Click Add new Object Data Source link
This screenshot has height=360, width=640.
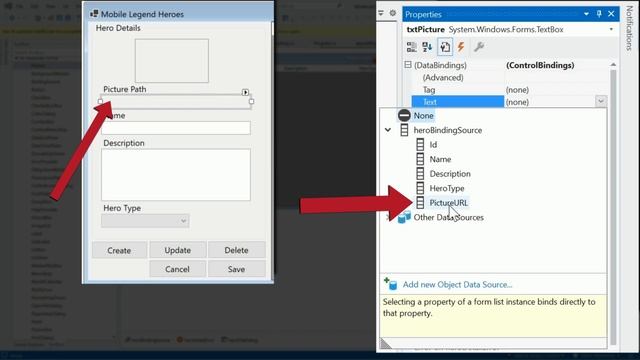click(x=457, y=284)
